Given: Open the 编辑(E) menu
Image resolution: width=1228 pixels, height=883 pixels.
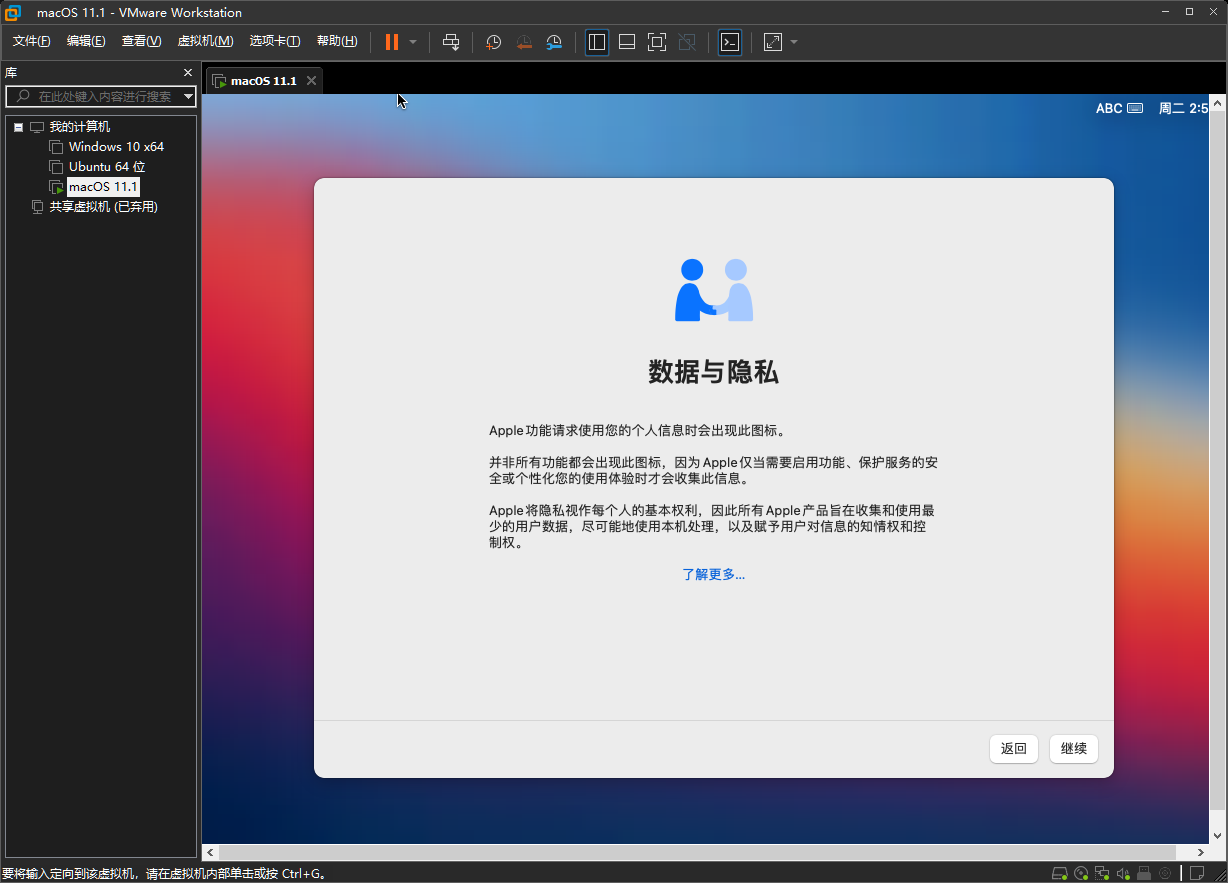Looking at the screenshot, I should point(86,41).
